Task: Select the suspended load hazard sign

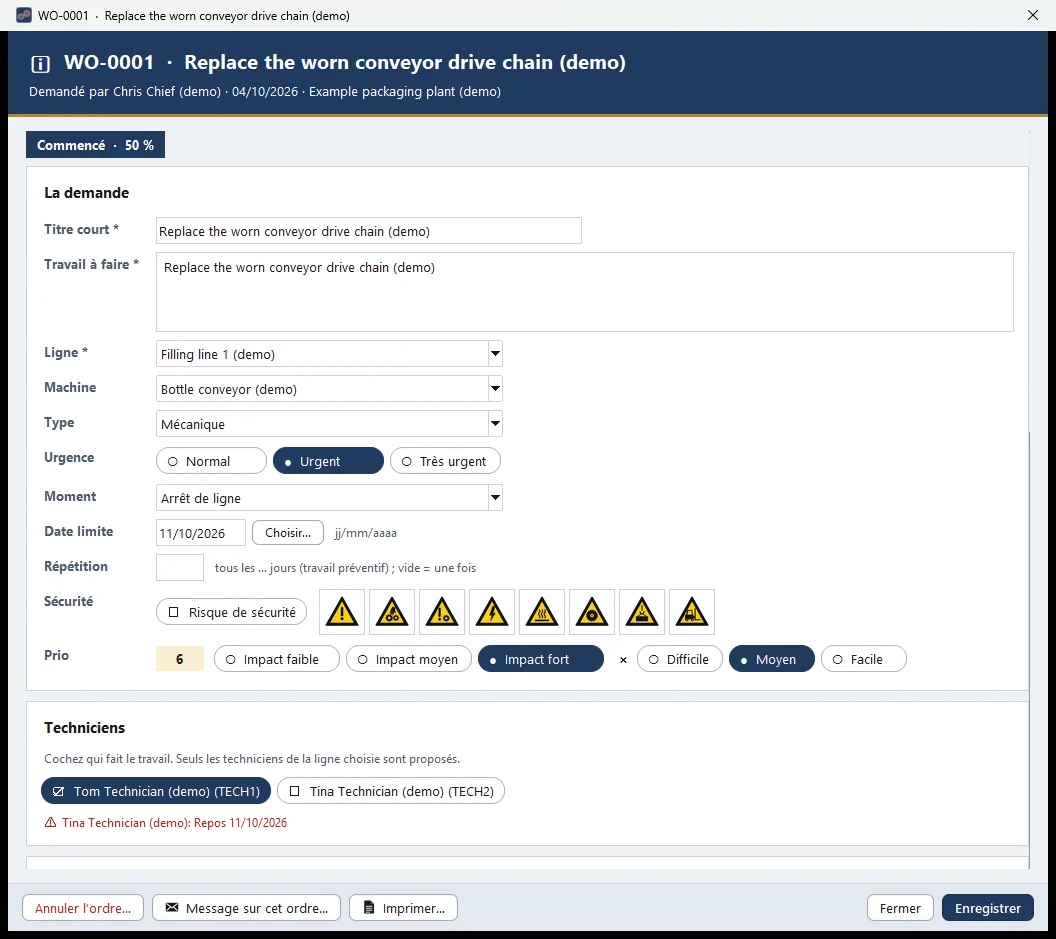Action: (x=642, y=612)
